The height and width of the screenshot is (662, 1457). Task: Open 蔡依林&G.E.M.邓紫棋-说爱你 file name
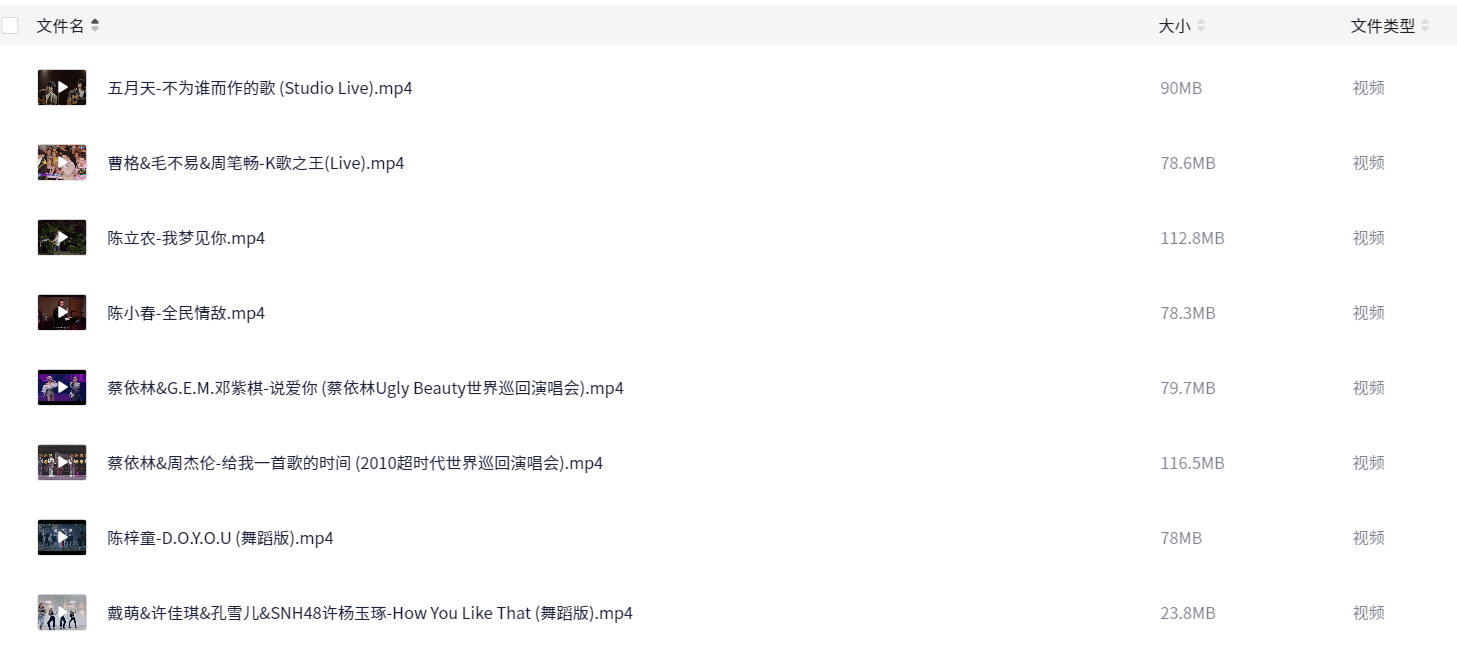(x=365, y=388)
